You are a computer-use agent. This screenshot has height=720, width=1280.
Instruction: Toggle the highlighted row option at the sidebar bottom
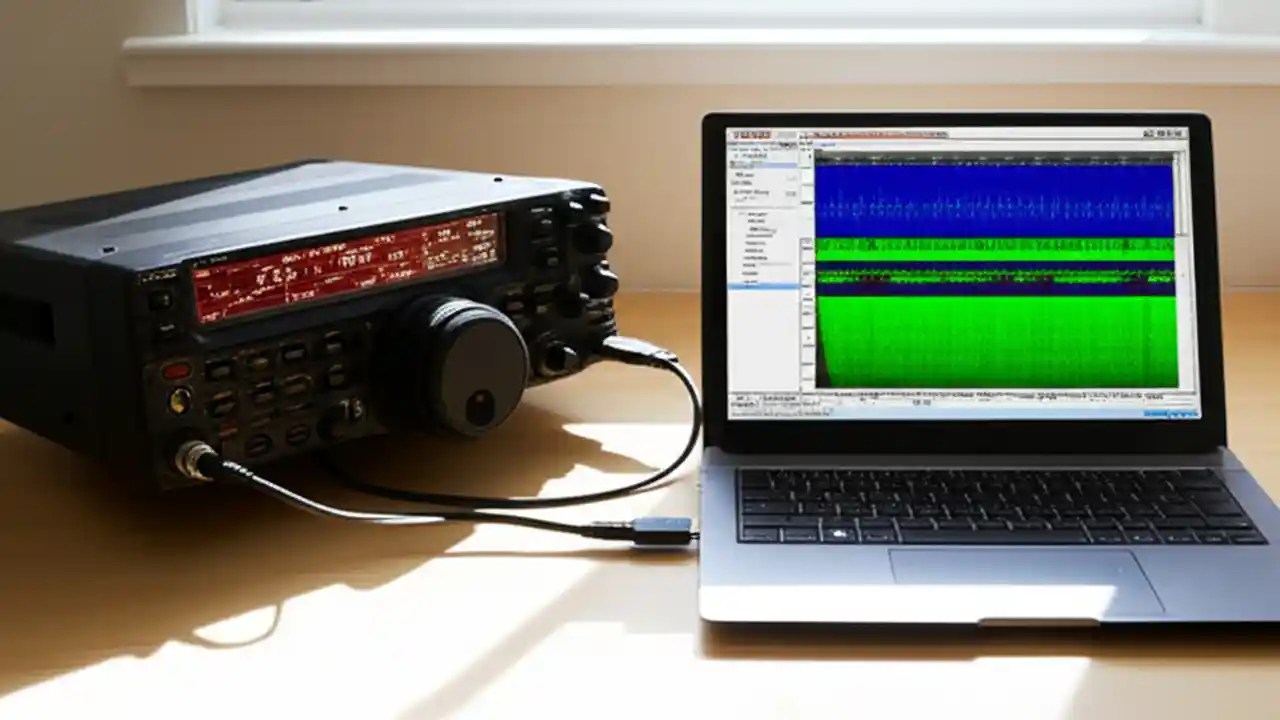point(760,288)
